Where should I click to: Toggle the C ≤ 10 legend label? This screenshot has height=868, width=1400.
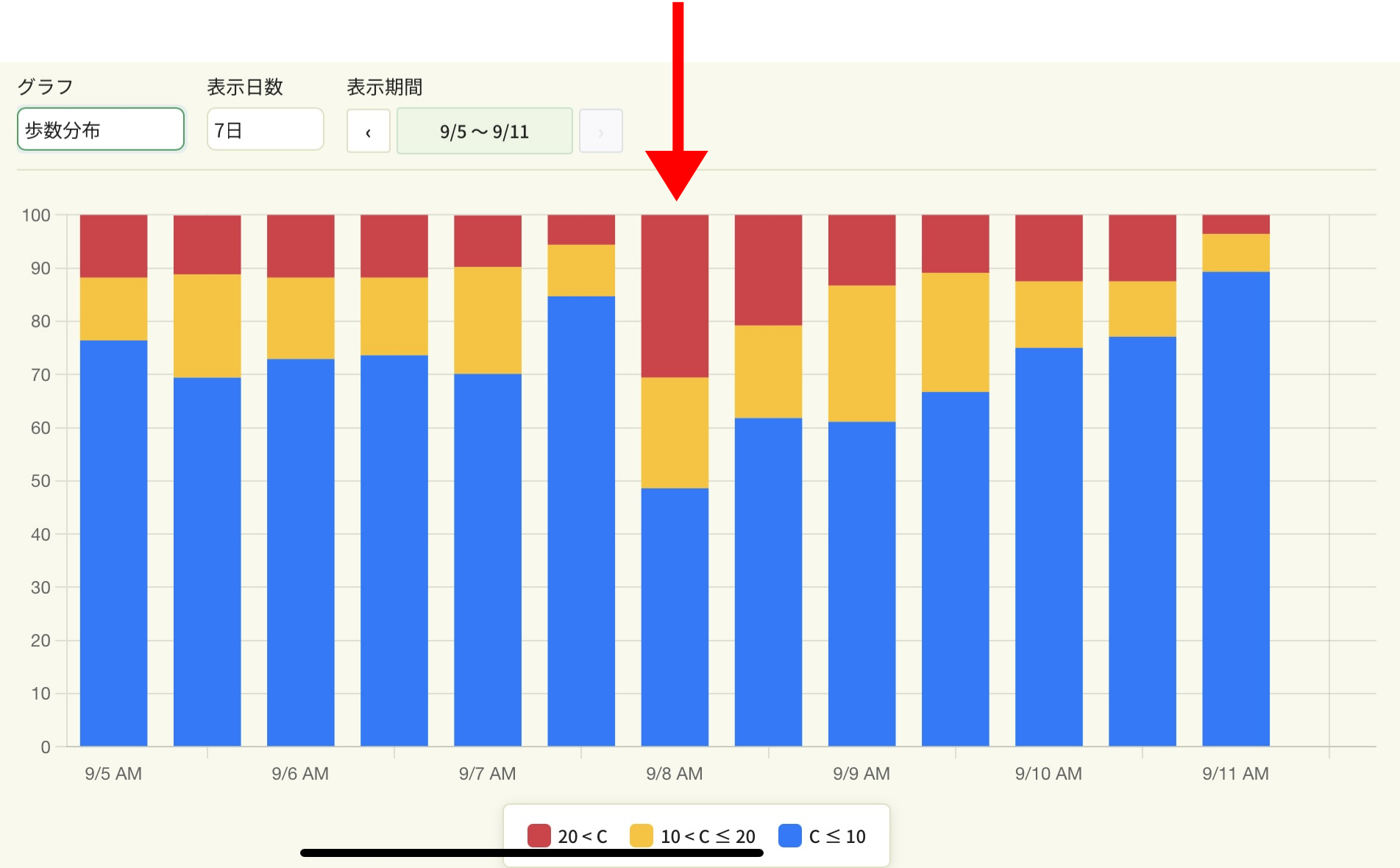click(837, 836)
